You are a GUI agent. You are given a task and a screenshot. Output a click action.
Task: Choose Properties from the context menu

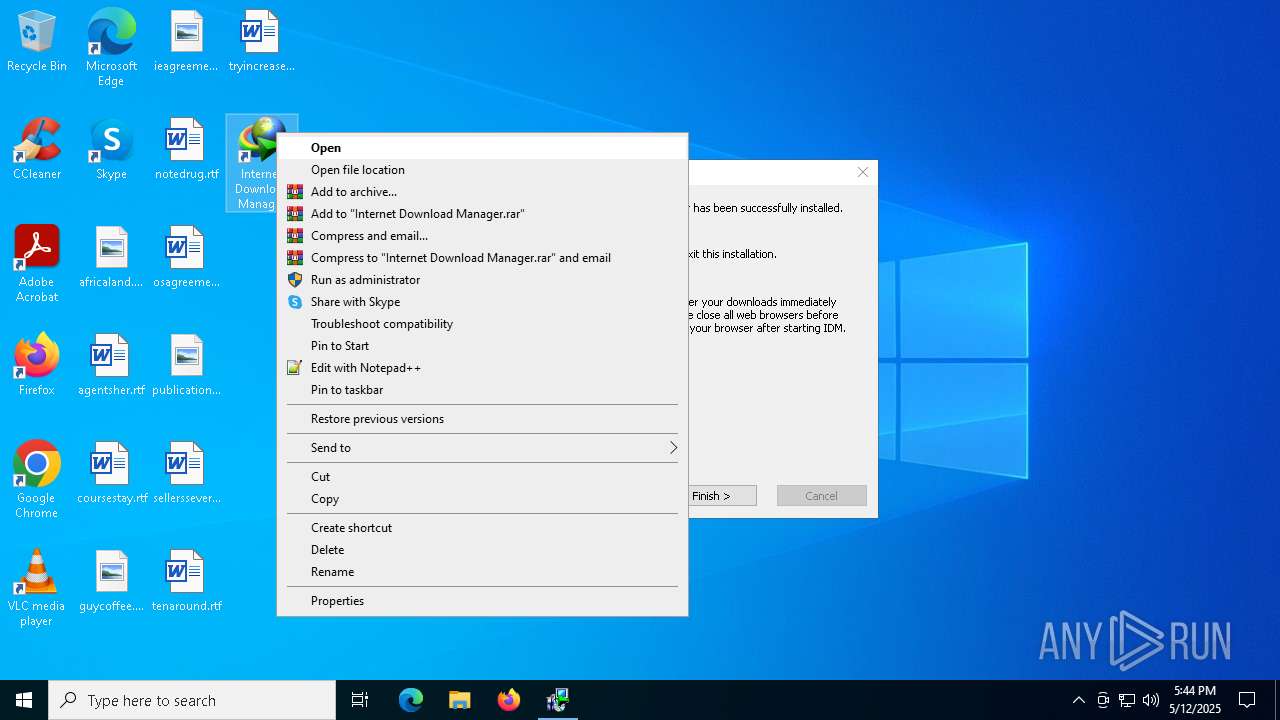pos(482,601)
